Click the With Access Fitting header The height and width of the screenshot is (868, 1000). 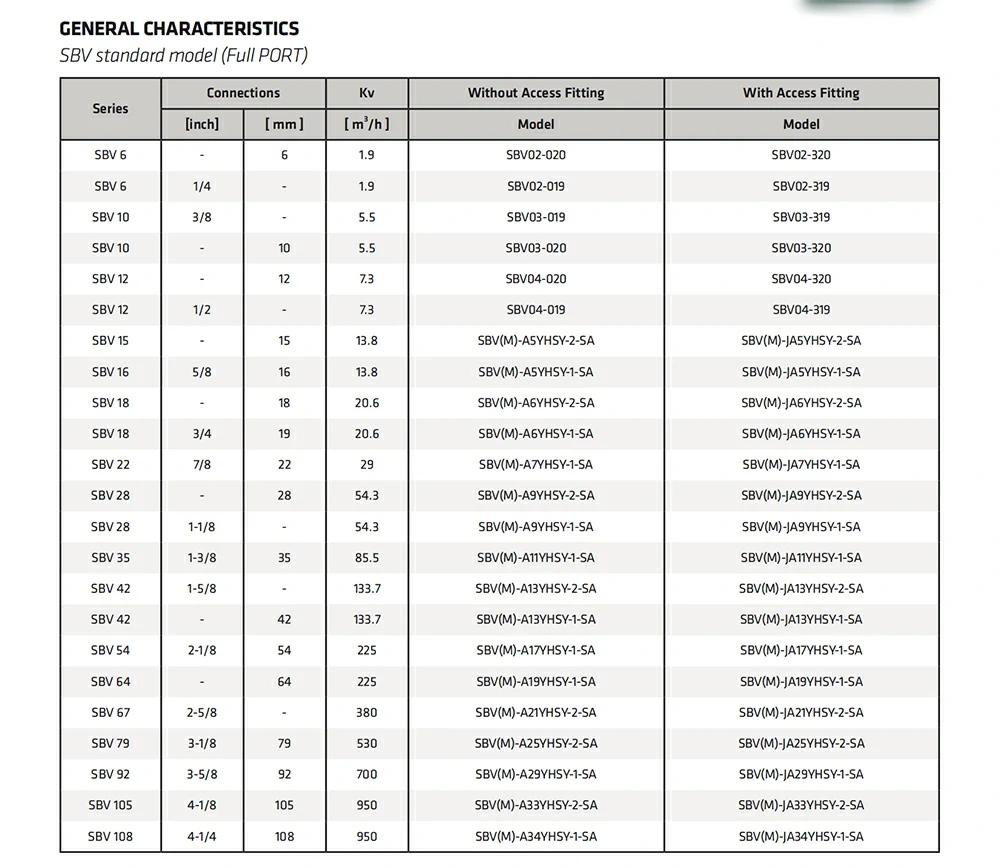[801, 93]
